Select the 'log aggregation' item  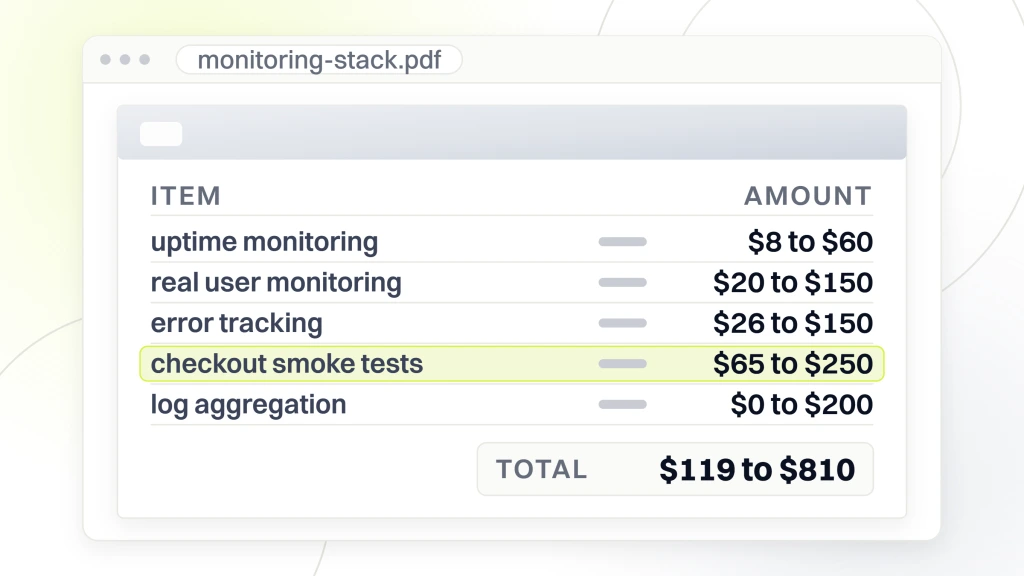coord(248,405)
